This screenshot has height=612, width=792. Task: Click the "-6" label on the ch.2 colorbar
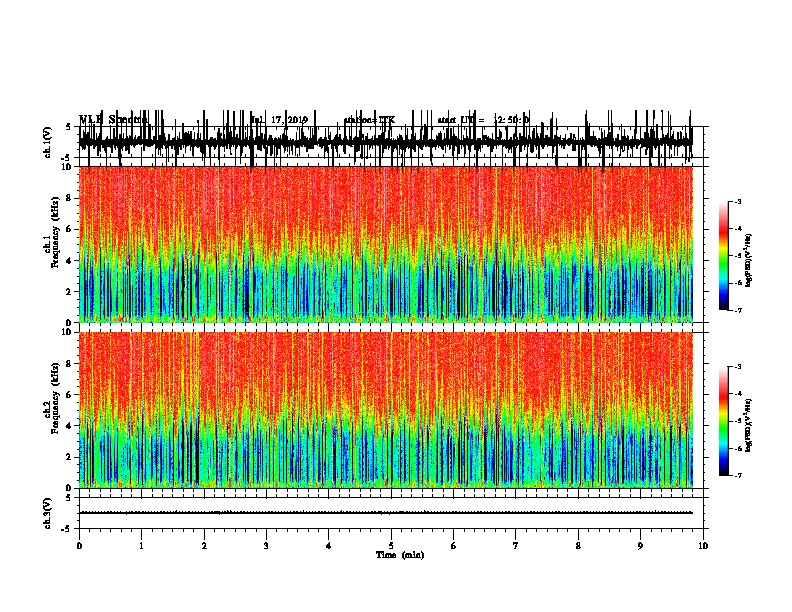(738, 448)
